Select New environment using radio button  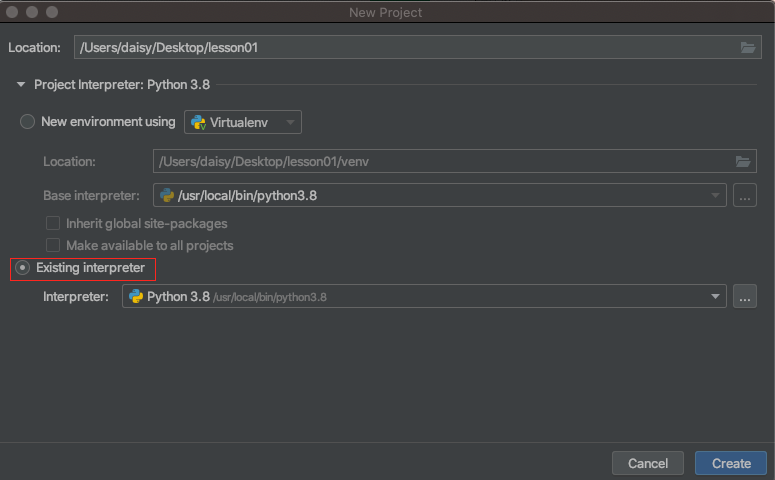pyautogui.click(x=27, y=122)
